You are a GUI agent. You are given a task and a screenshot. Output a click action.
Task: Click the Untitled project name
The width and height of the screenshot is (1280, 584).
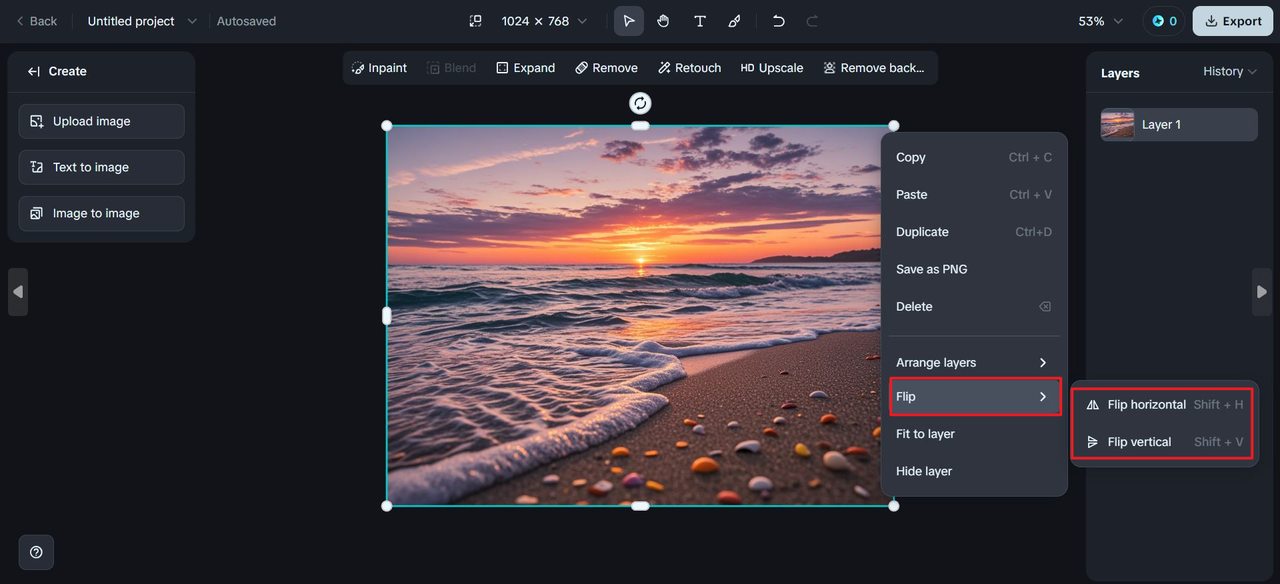pos(131,21)
